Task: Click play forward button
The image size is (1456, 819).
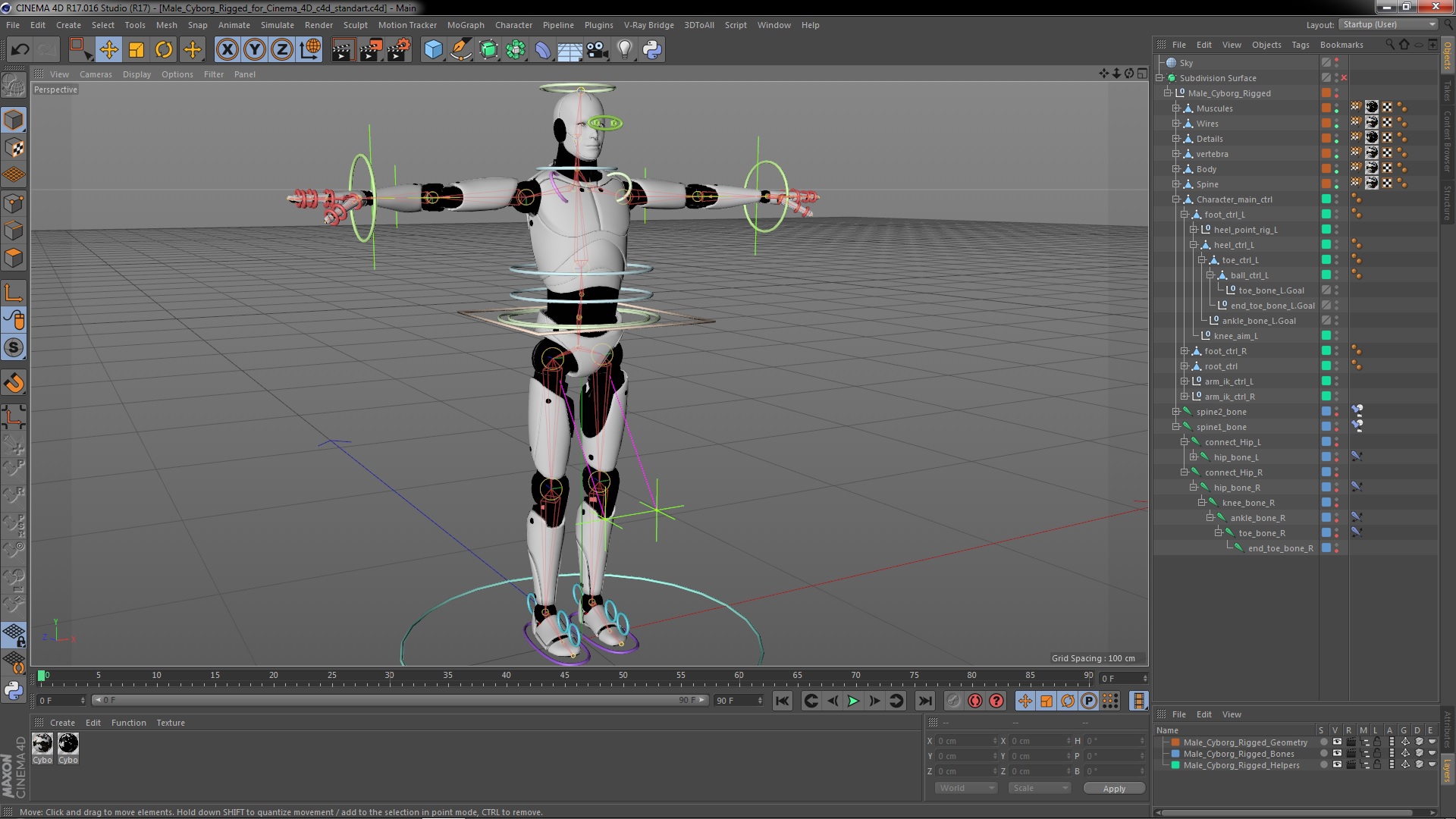Action: (x=853, y=701)
